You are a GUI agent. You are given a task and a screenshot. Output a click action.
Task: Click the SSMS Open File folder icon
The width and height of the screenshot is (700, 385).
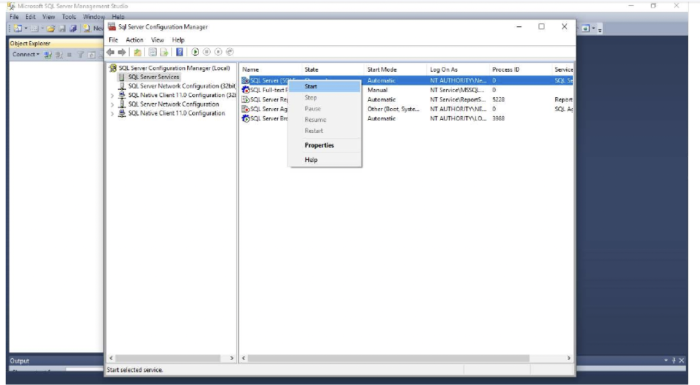[50, 29]
